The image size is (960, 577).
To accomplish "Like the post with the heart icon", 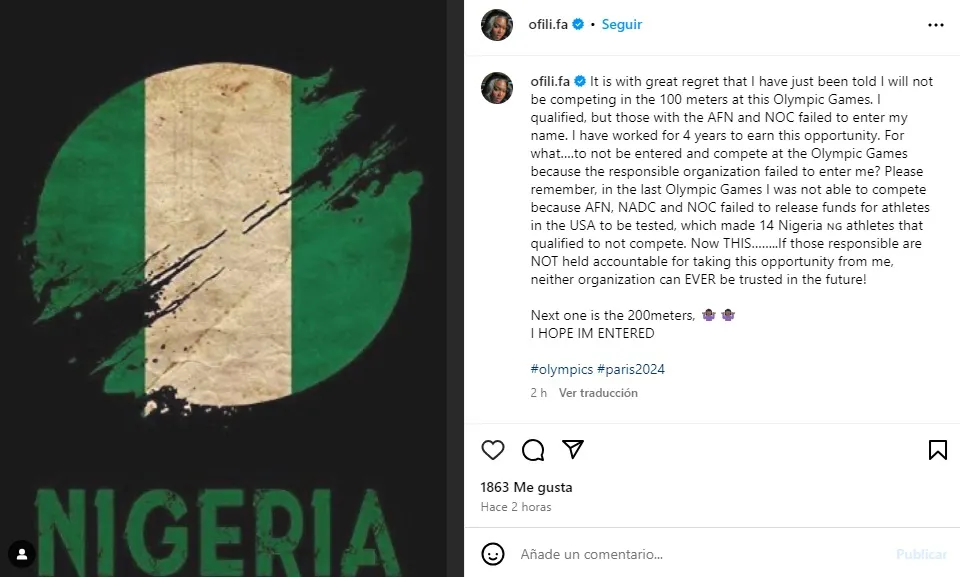I will pos(493,450).
